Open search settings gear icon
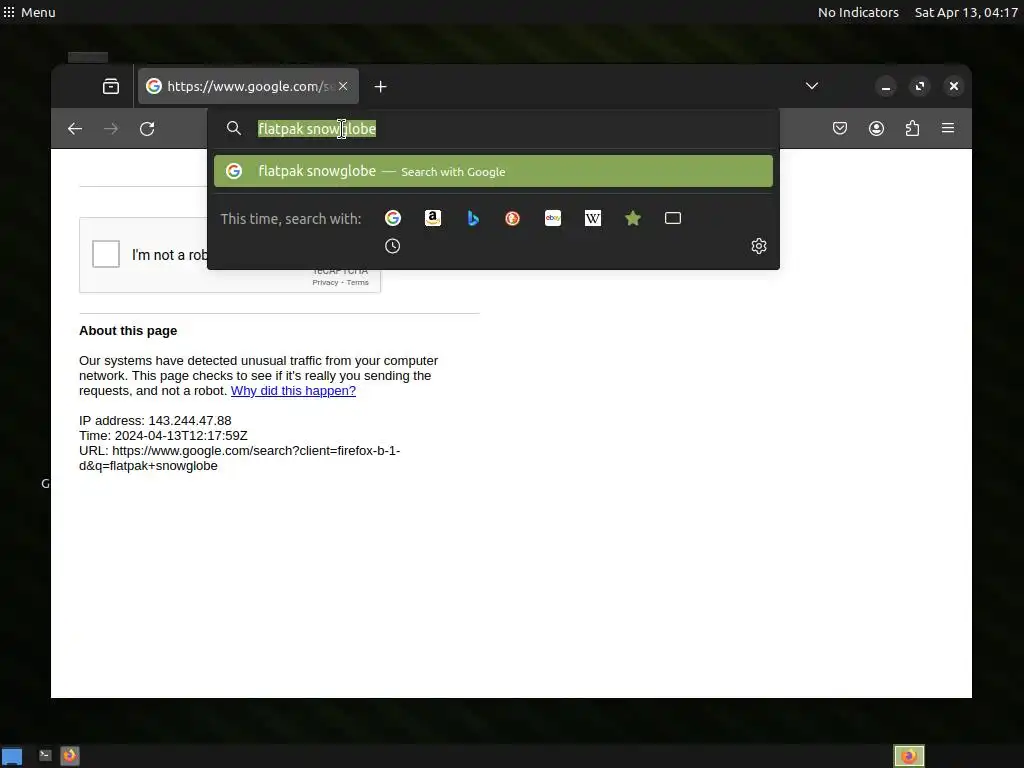 click(x=758, y=246)
